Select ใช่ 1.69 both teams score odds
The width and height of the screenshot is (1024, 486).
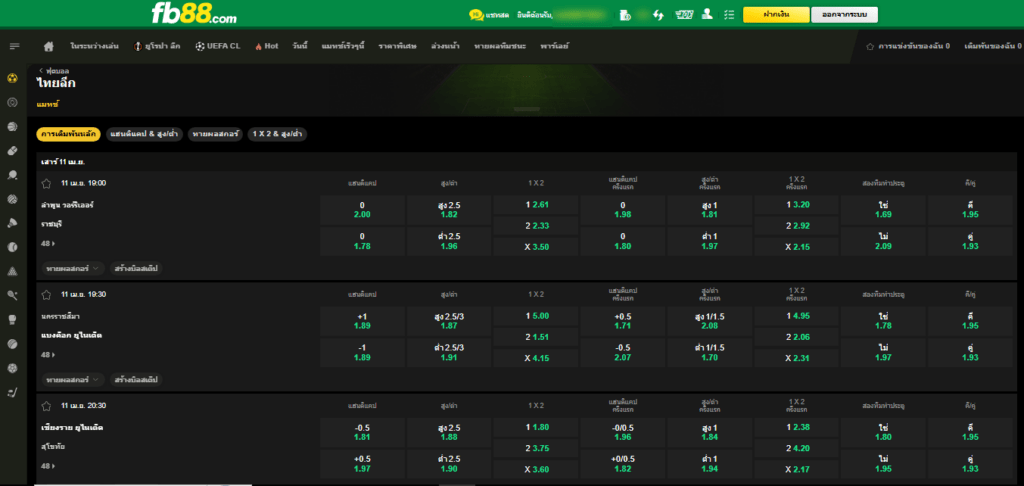tap(883, 210)
